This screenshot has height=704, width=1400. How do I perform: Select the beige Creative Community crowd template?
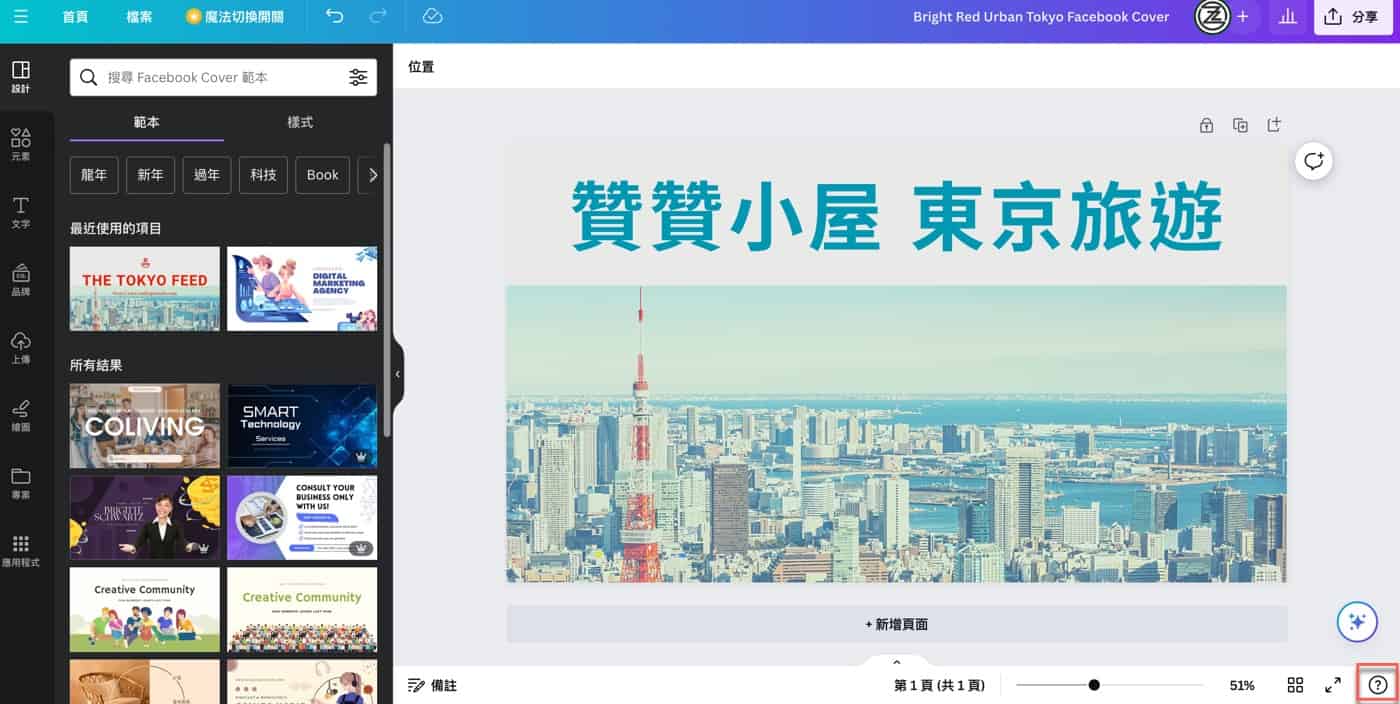pos(302,610)
